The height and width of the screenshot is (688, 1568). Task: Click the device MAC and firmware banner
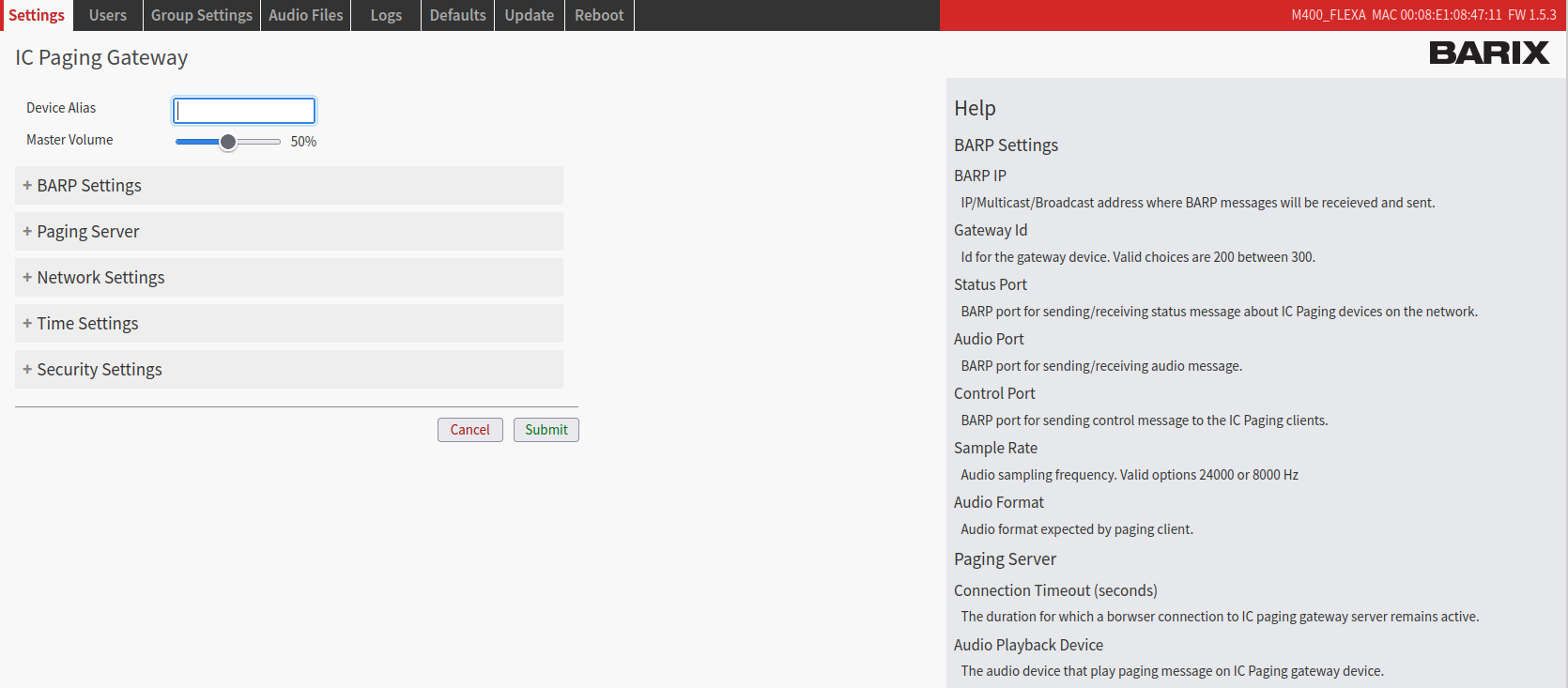pos(1422,15)
